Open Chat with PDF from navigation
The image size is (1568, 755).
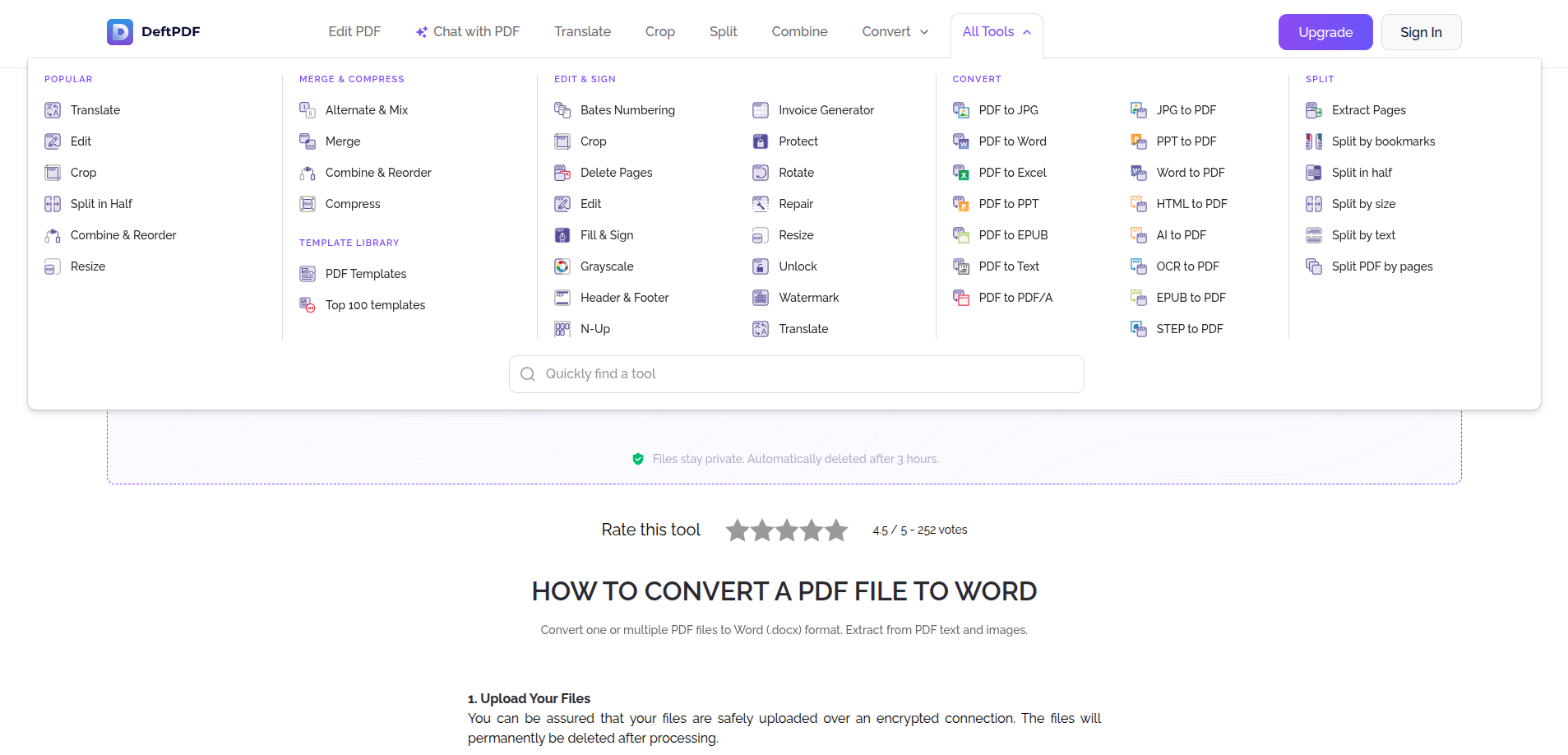[x=467, y=31]
